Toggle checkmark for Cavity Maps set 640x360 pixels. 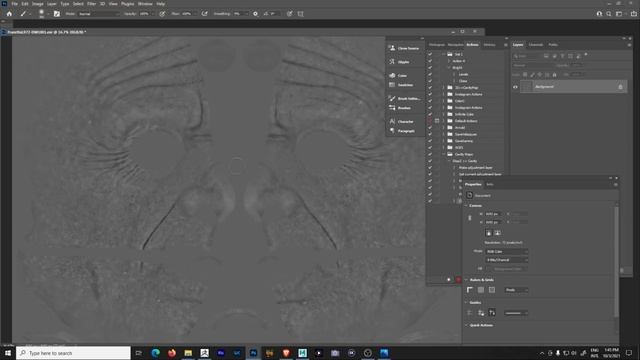(x=430, y=154)
